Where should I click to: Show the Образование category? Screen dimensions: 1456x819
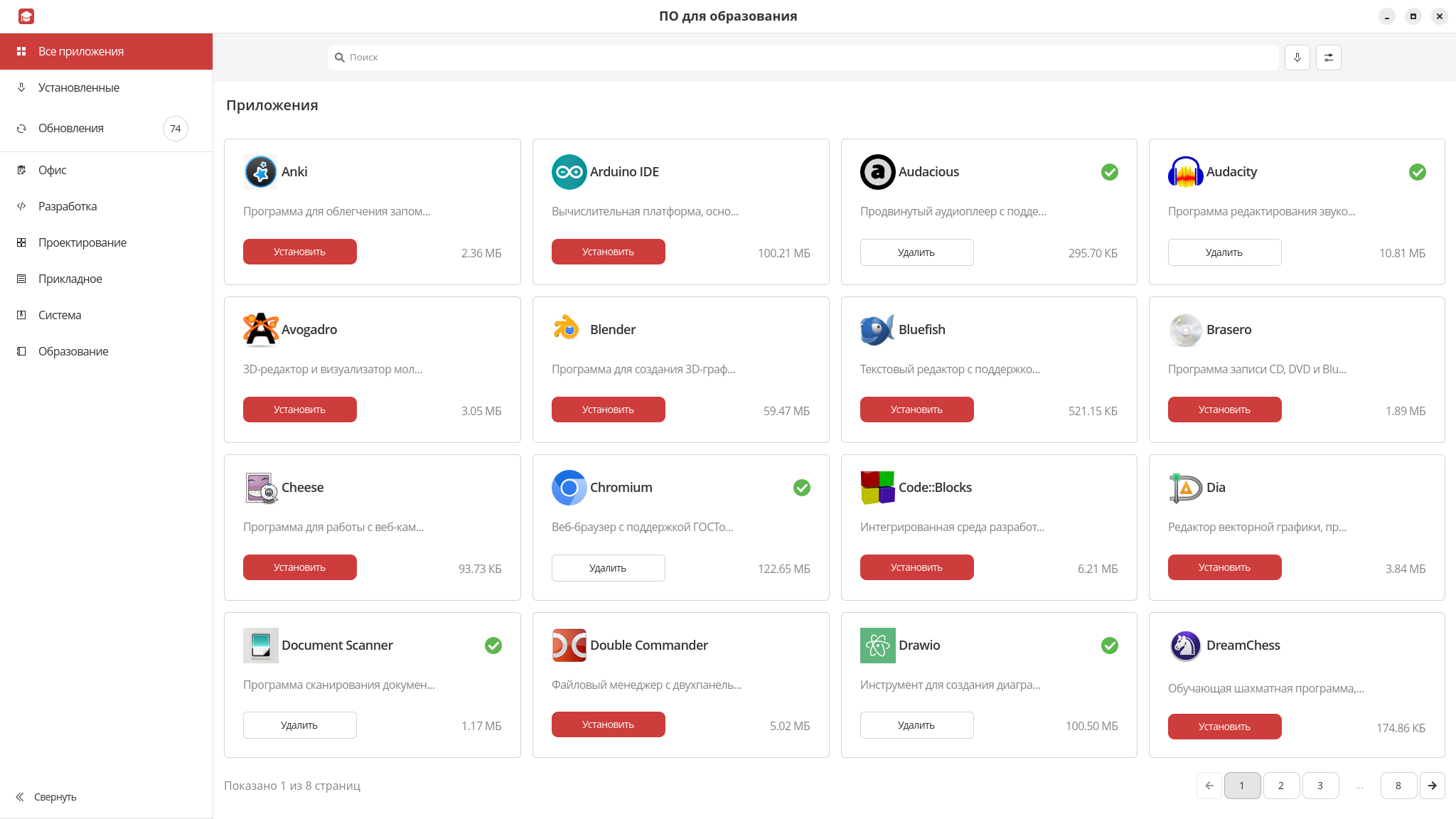pos(106,351)
